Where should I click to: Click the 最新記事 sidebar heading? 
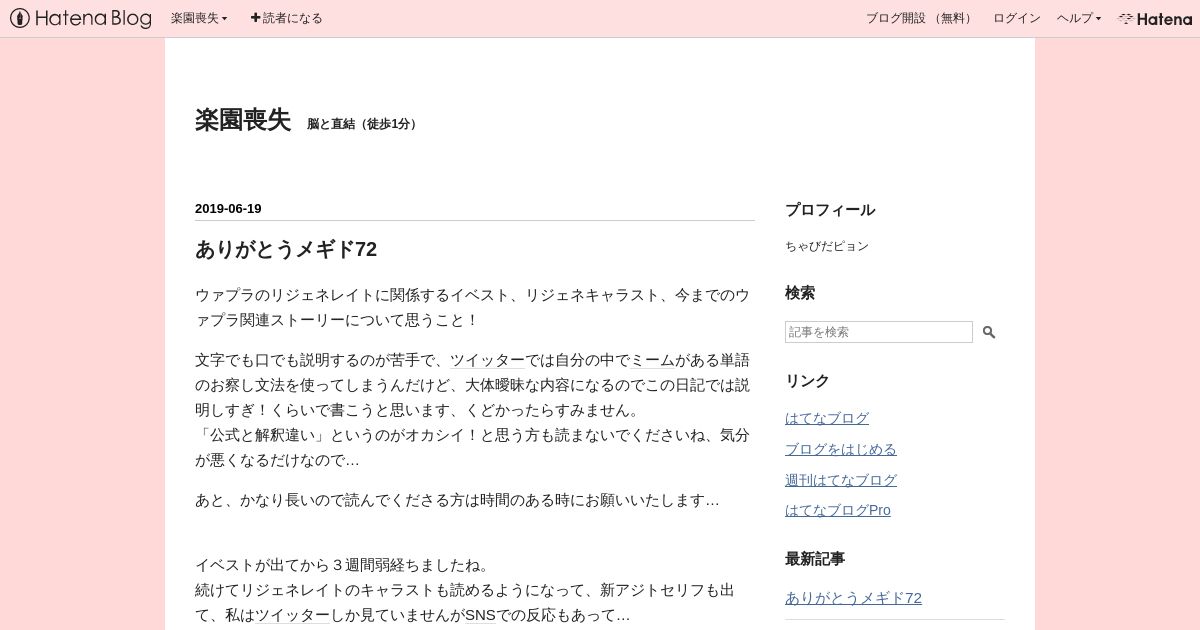[815, 559]
